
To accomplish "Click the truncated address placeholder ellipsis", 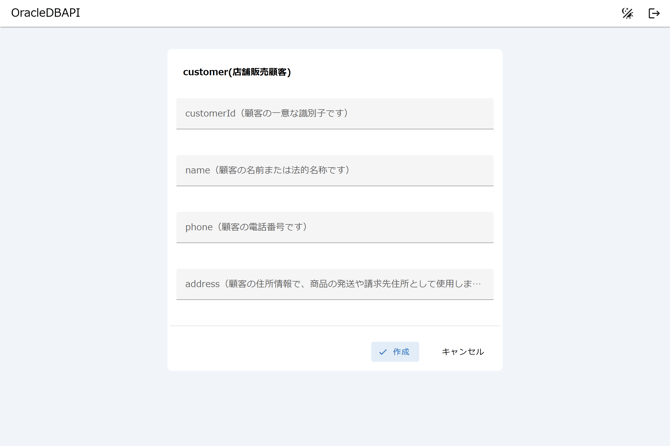I will (x=477, y=284).
